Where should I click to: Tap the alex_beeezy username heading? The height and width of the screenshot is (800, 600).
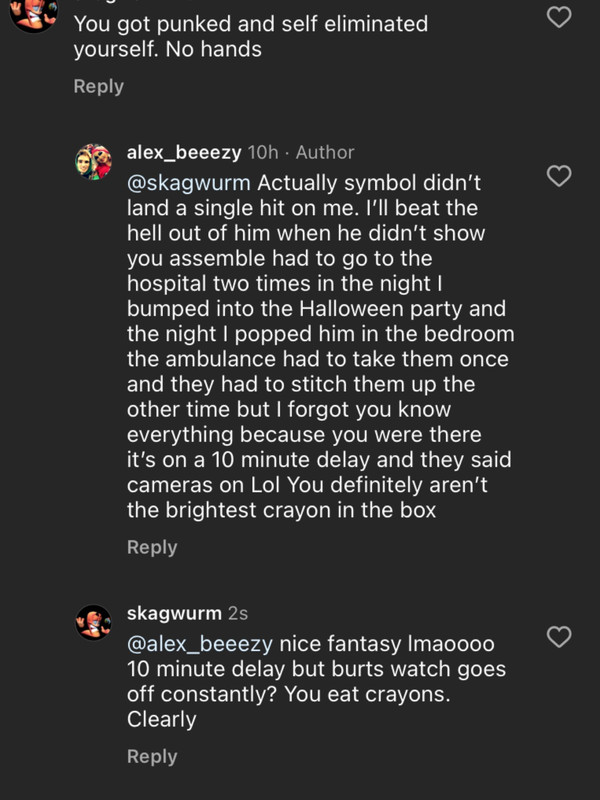tap(184, 153)
